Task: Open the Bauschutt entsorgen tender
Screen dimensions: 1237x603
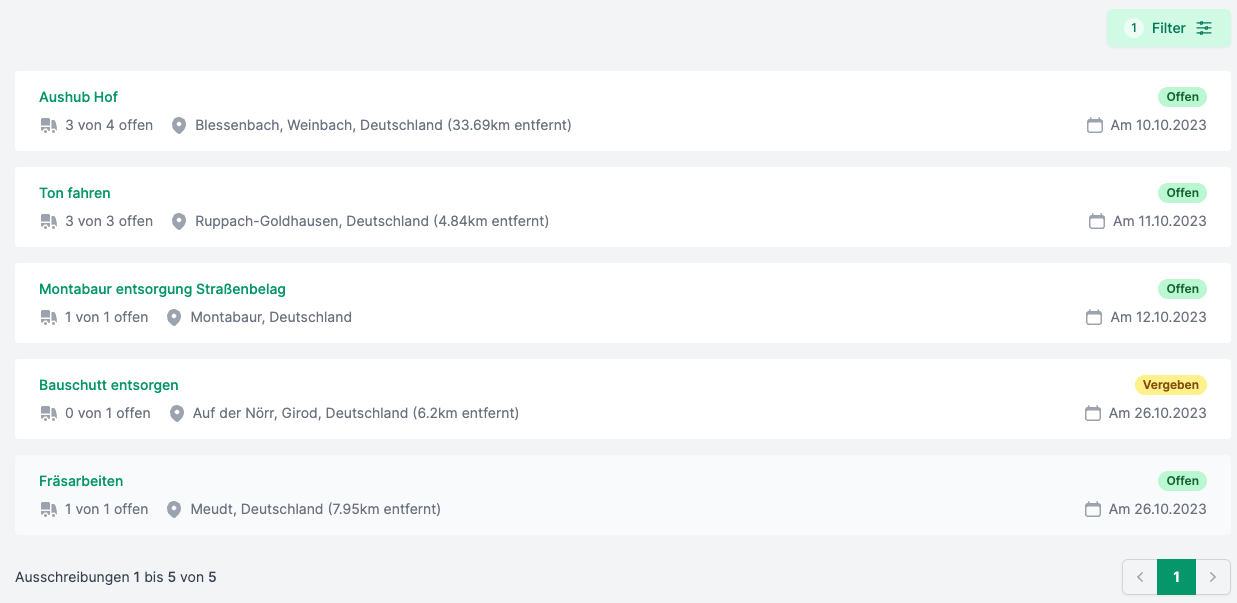Action: (108, 385)
